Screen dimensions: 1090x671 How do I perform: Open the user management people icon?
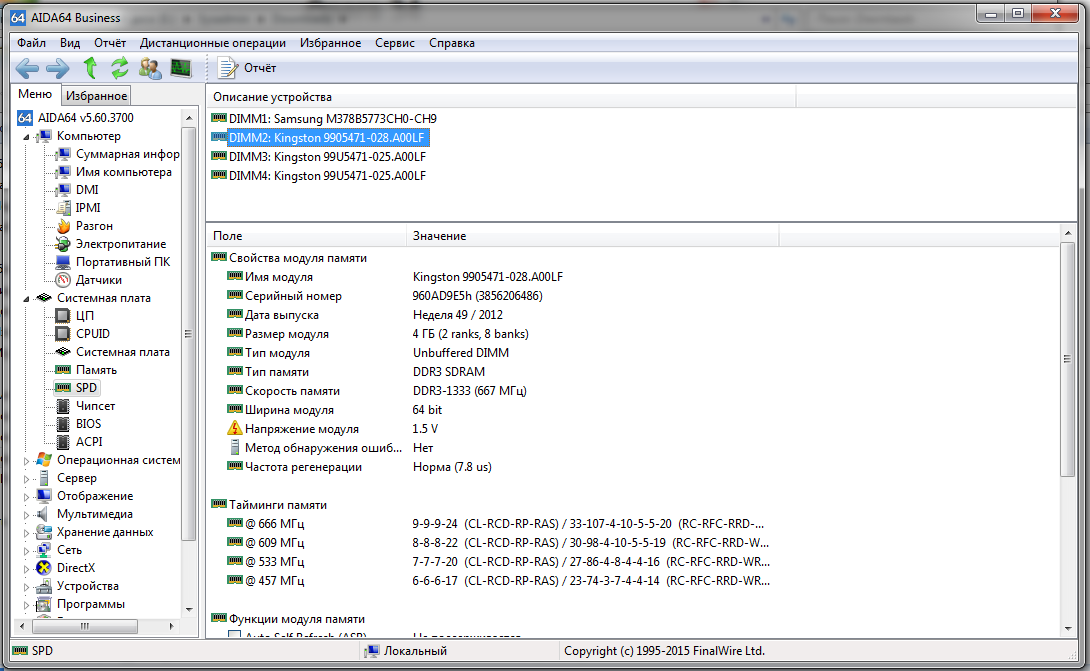pyautogui.click(x=149, y=68)
